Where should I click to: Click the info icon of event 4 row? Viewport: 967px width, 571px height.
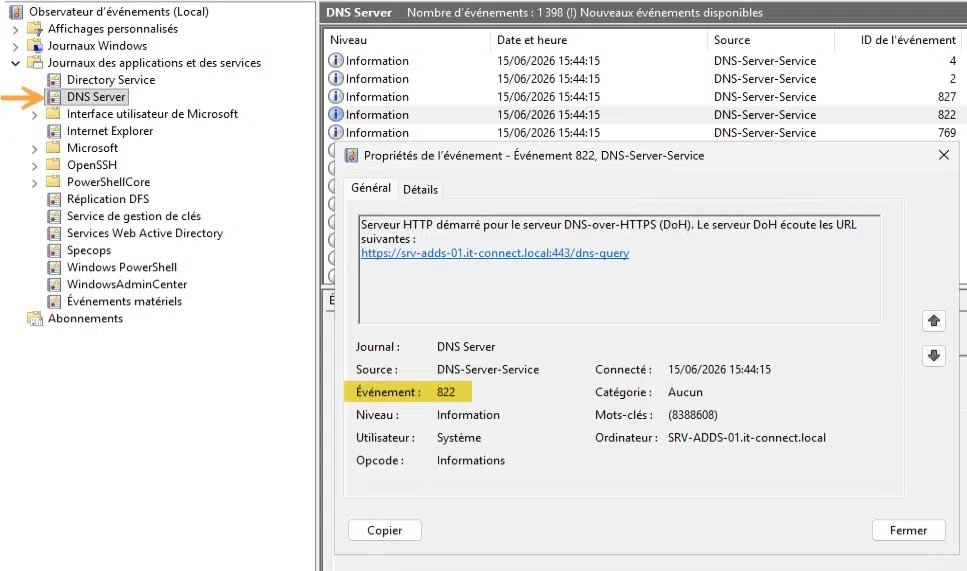tap(335, 60)
